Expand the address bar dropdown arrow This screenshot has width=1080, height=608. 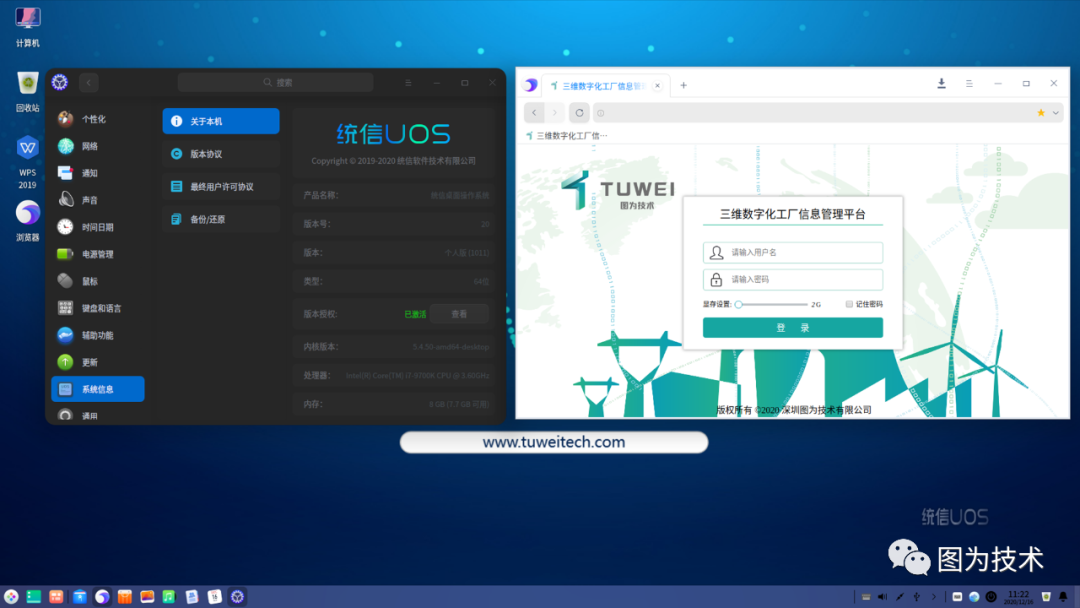1055,113
